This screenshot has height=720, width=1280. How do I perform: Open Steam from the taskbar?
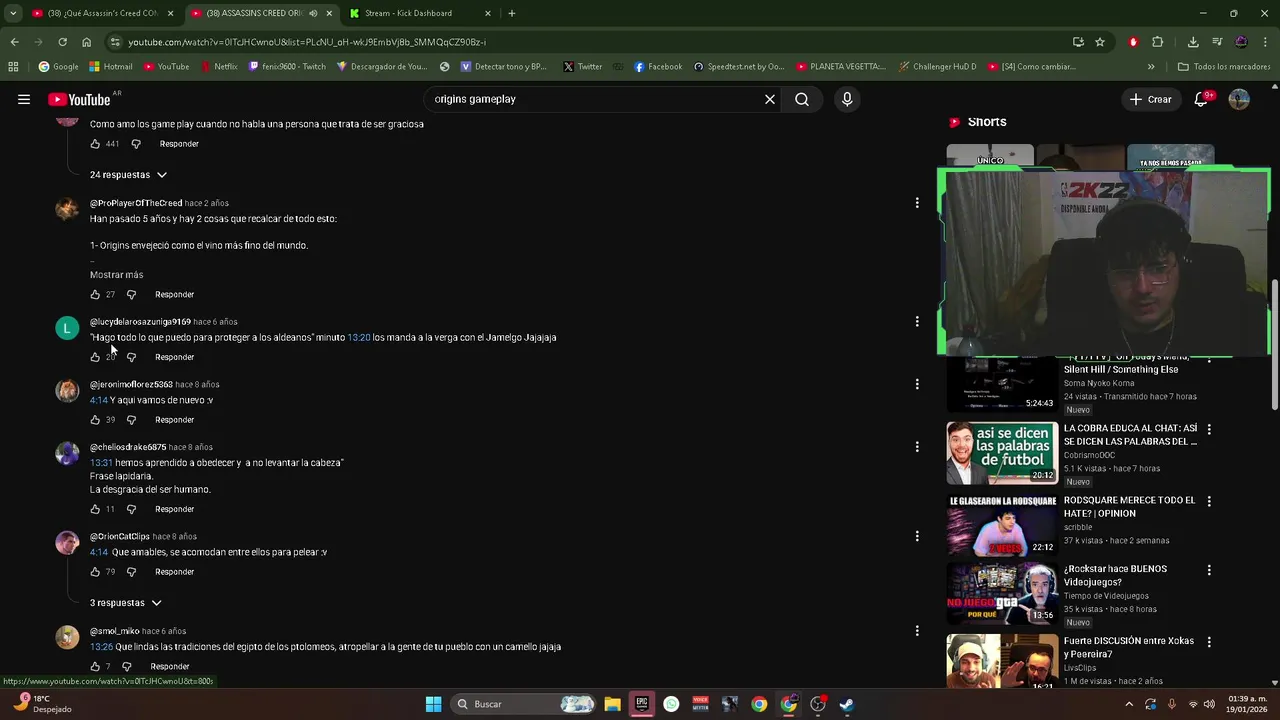(847, 704)
